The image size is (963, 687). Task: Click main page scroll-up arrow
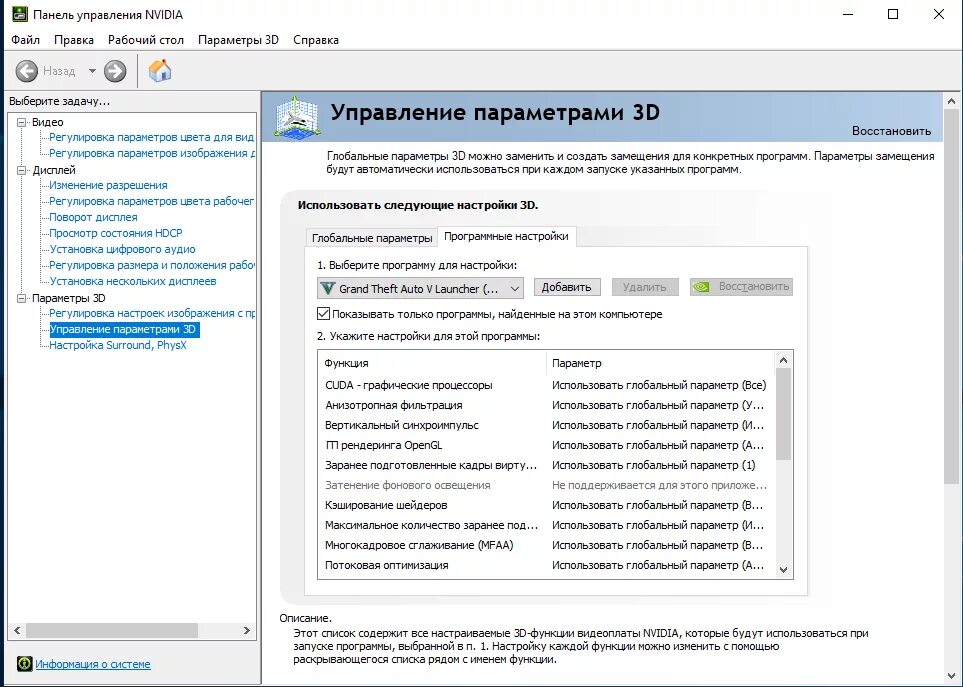click(x=951, y=101)
